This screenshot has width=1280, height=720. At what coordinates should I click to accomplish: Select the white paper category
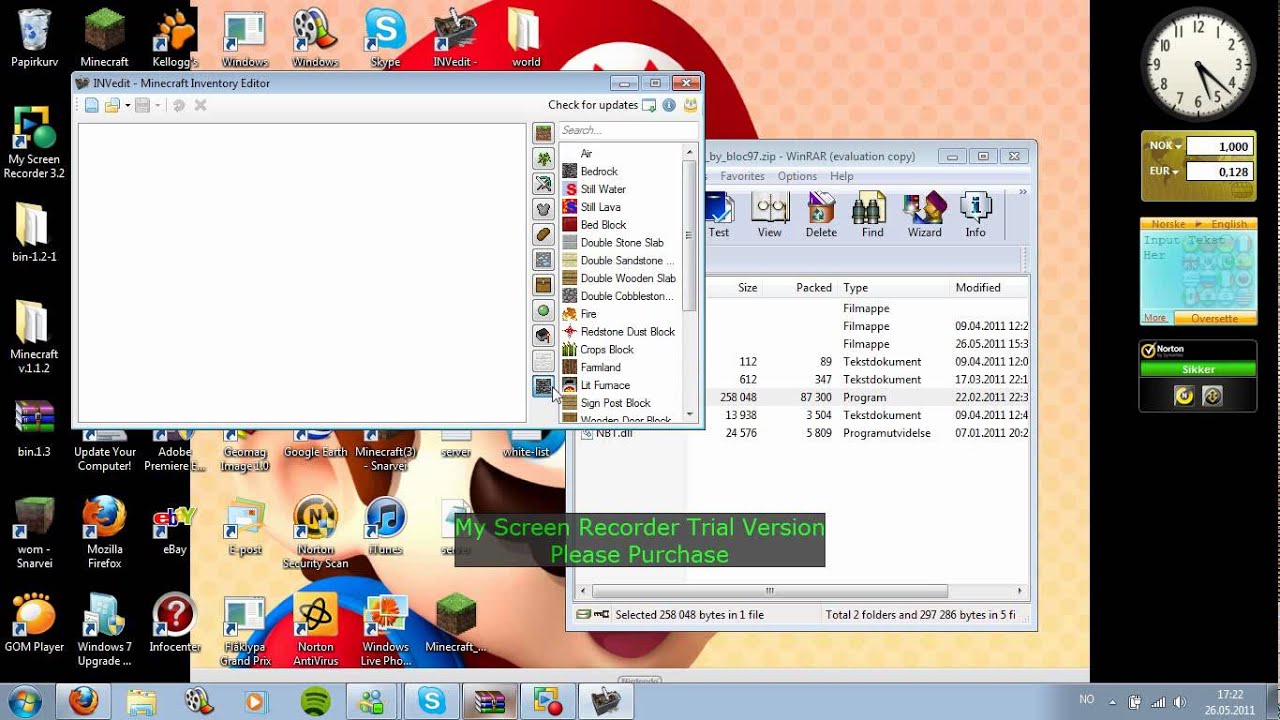point(543,361)
